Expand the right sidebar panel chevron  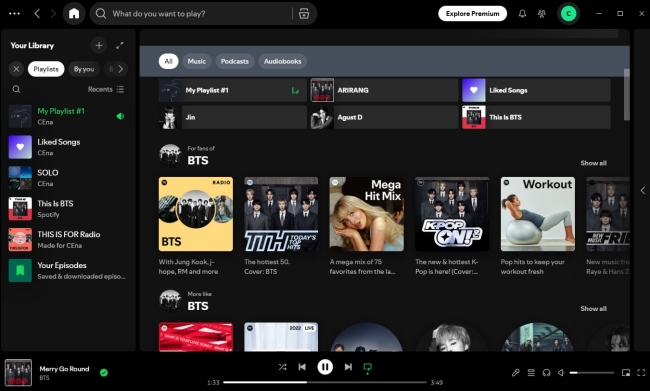(643, 190)
